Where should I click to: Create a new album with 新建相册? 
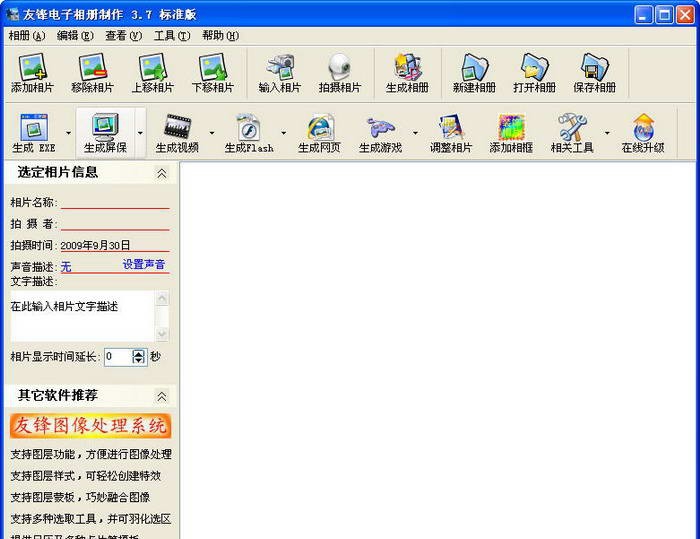pos(475,73)
